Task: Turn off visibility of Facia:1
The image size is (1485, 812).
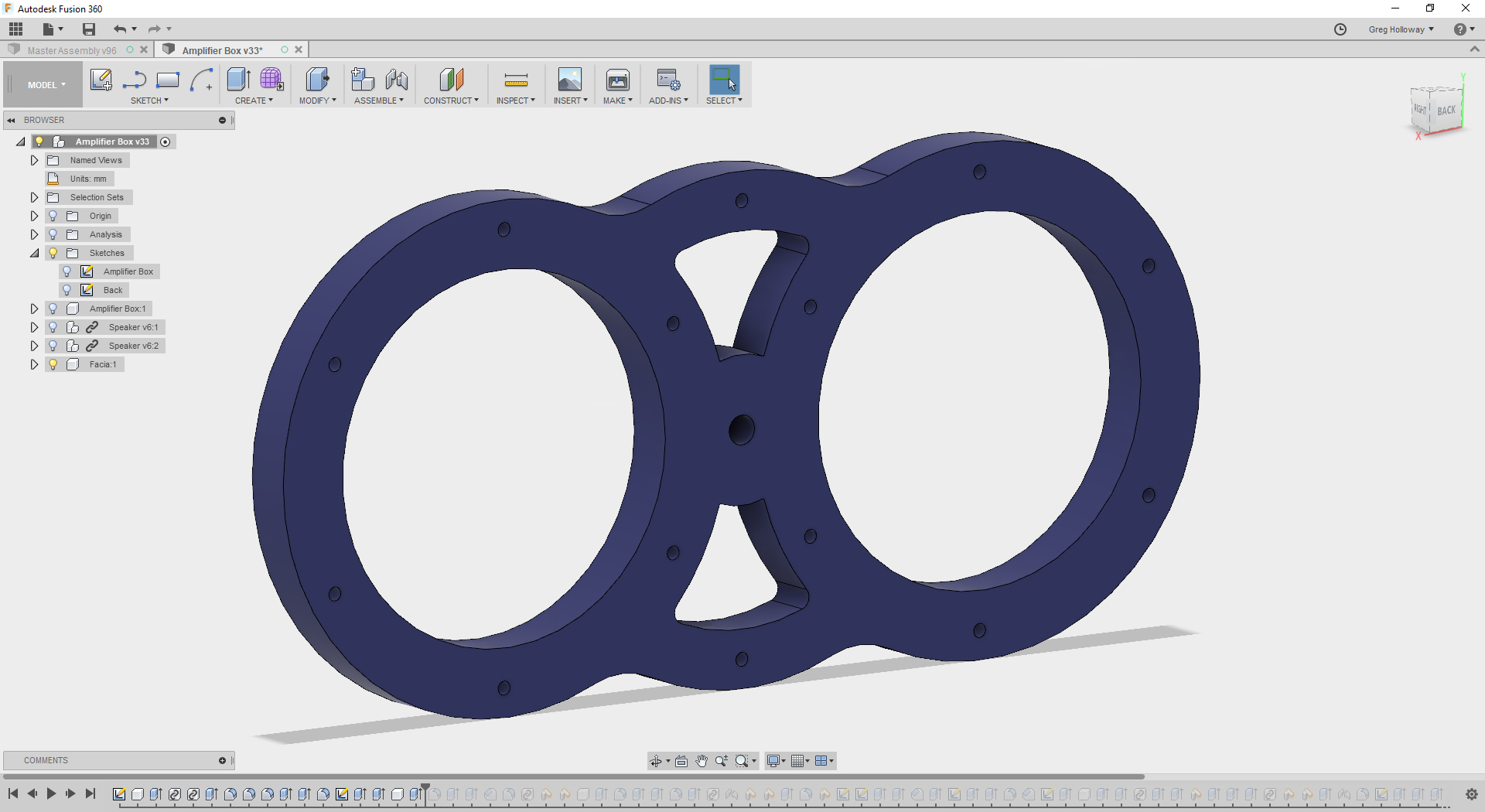Action: (53, 363)
